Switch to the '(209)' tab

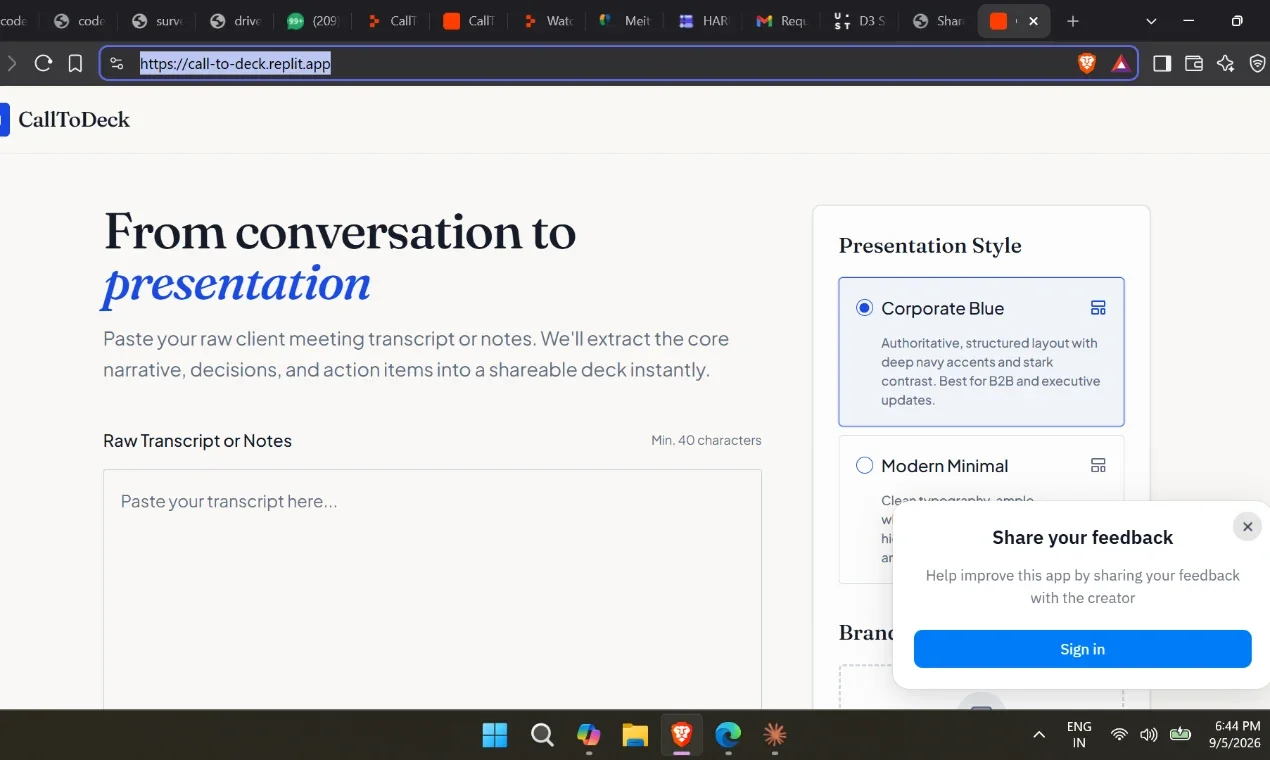pos(312,21)
